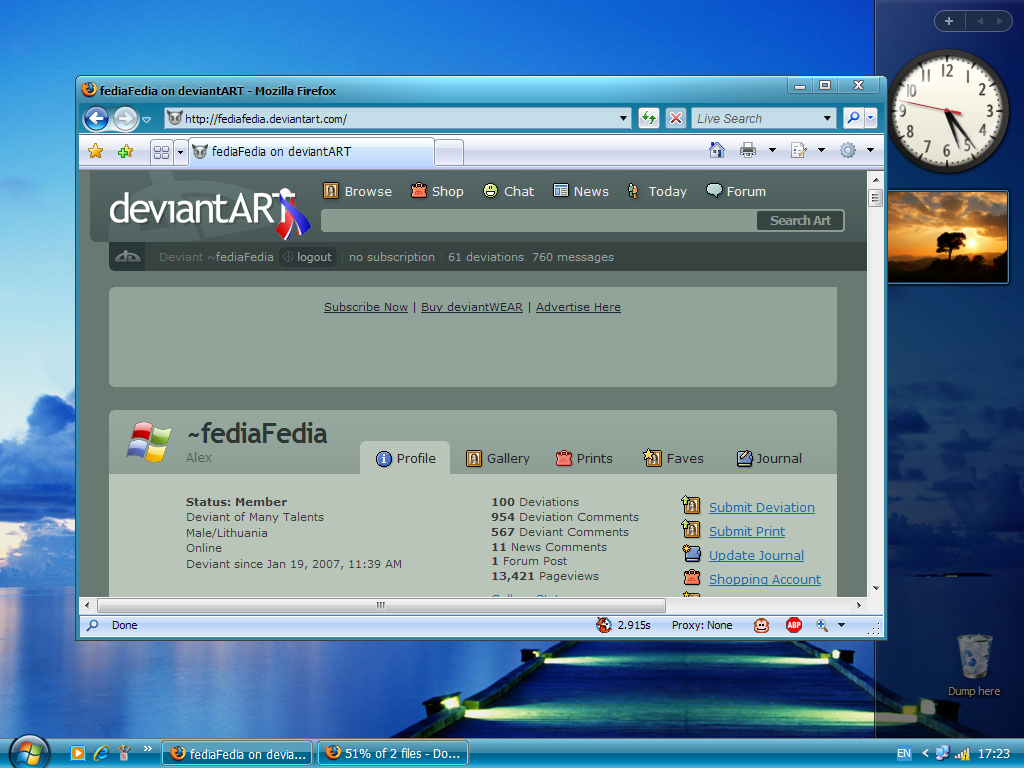Screen dimensions: 1024x768
Task: Show Quick Tabs grid icon
Action: click(161, 152)
